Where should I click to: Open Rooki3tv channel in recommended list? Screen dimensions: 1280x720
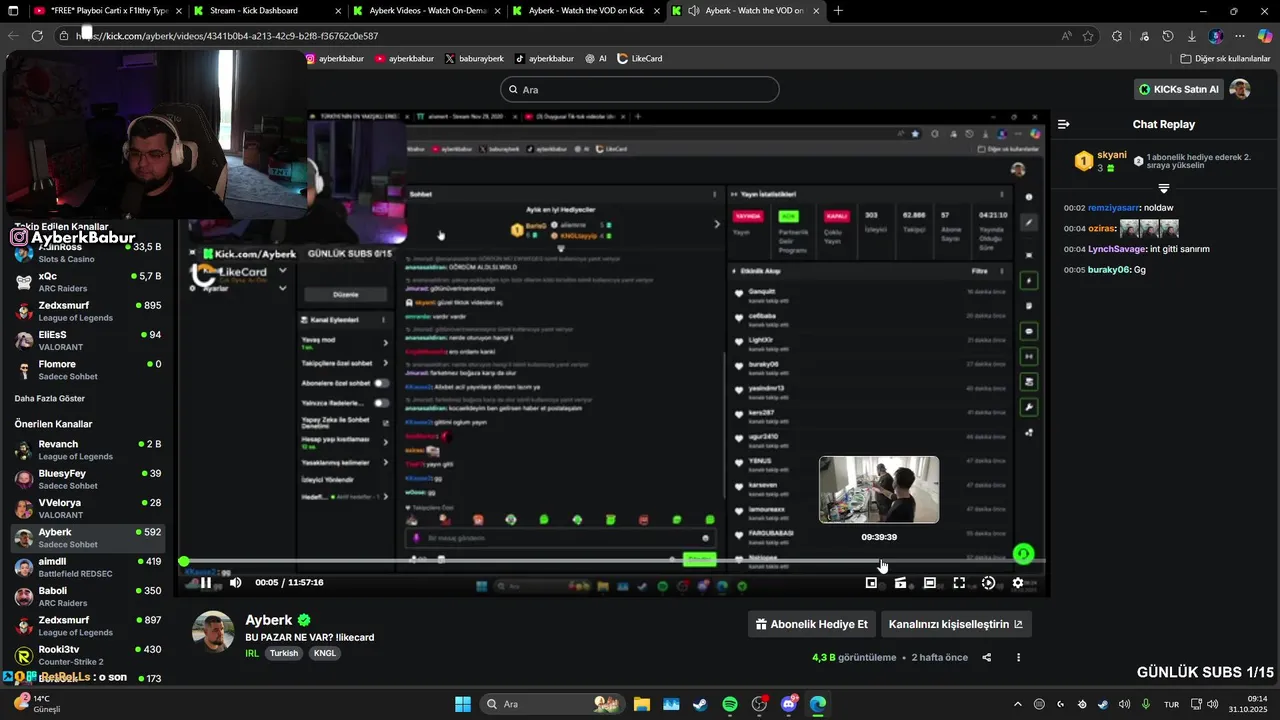(88, 655)
